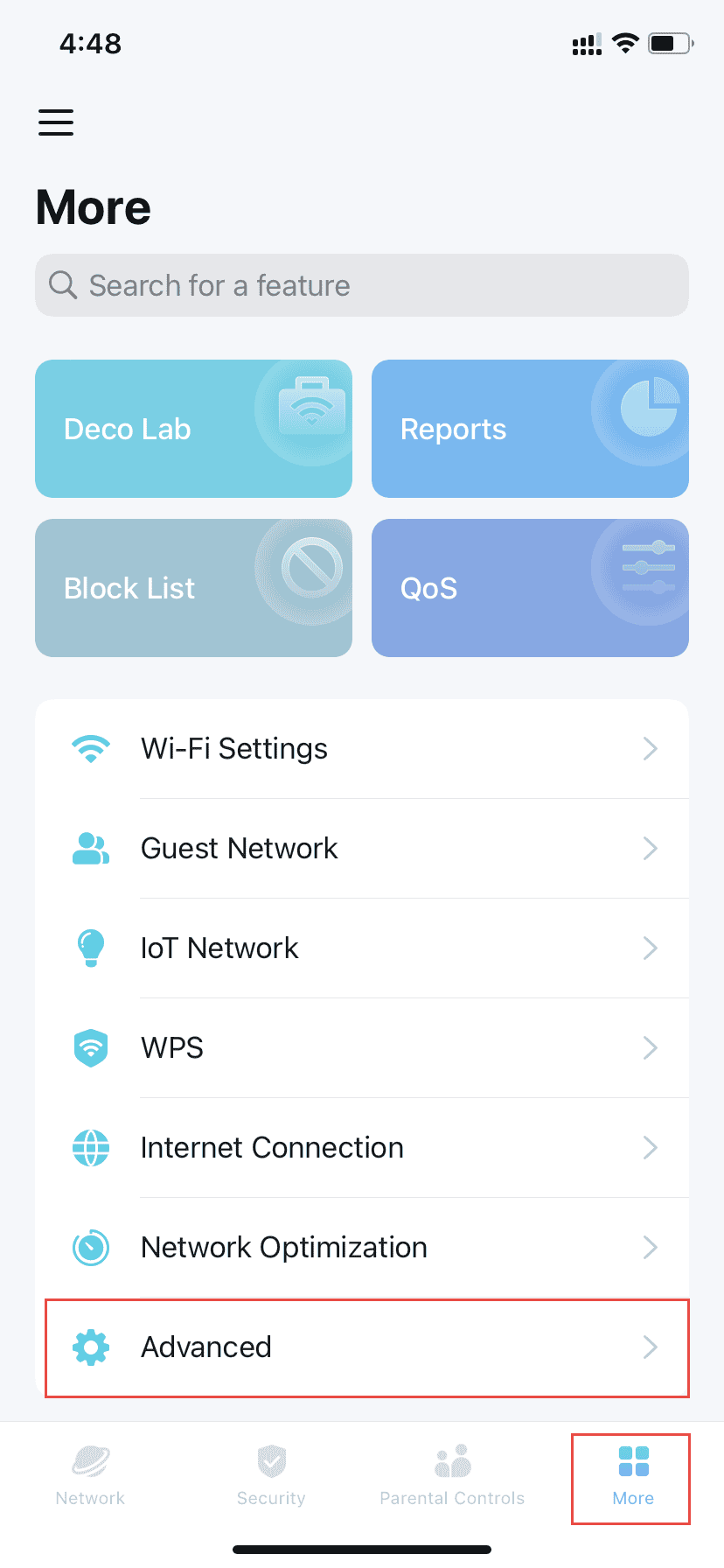The image size is (724, 1568).
Task: Tap the IoT Network lightbulb icon
Action: (x=91, y=948)
